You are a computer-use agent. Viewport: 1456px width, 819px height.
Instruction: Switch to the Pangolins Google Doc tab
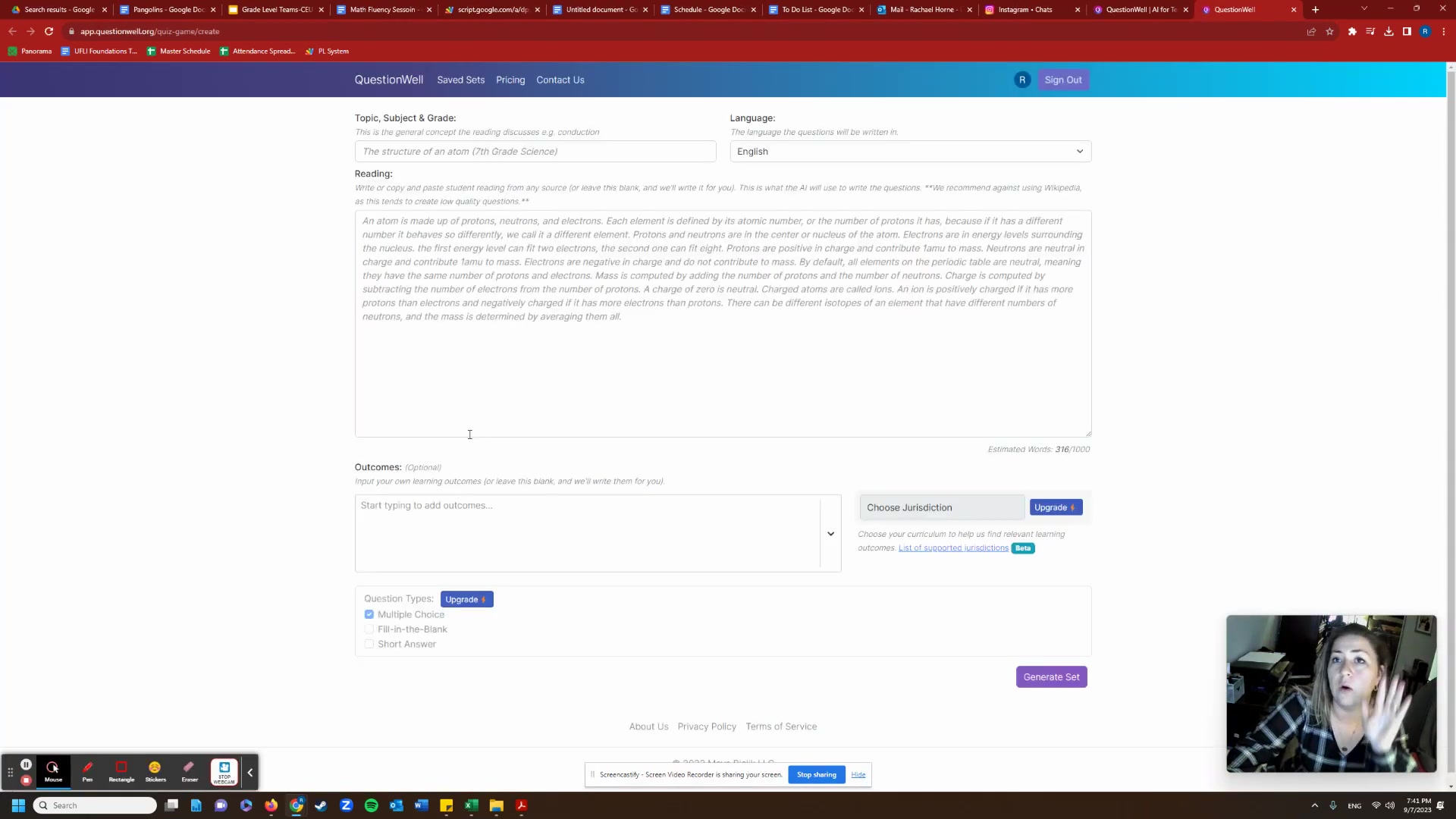click(x=168, y=9)
